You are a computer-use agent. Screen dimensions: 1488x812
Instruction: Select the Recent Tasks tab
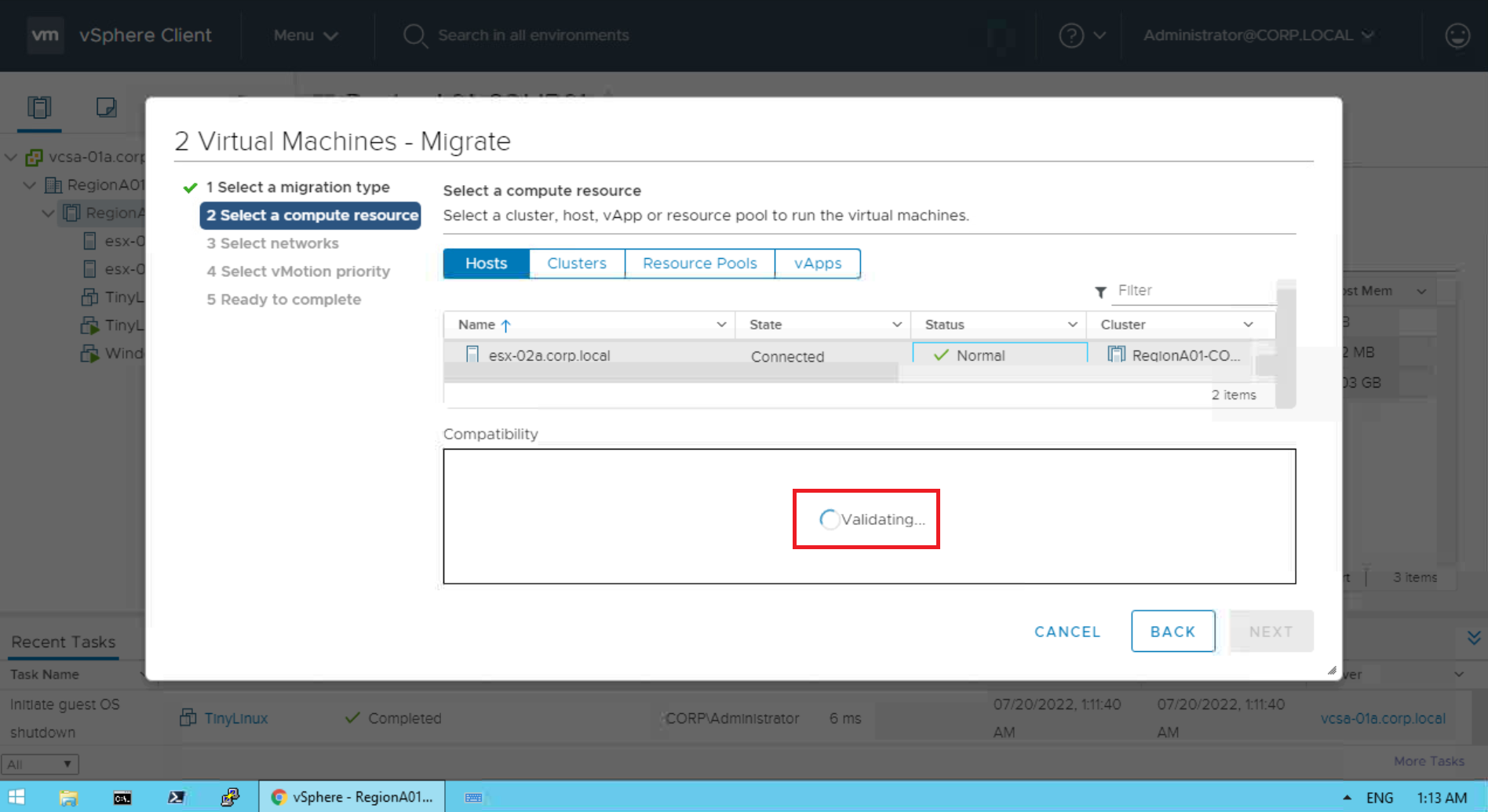(63, 642)
